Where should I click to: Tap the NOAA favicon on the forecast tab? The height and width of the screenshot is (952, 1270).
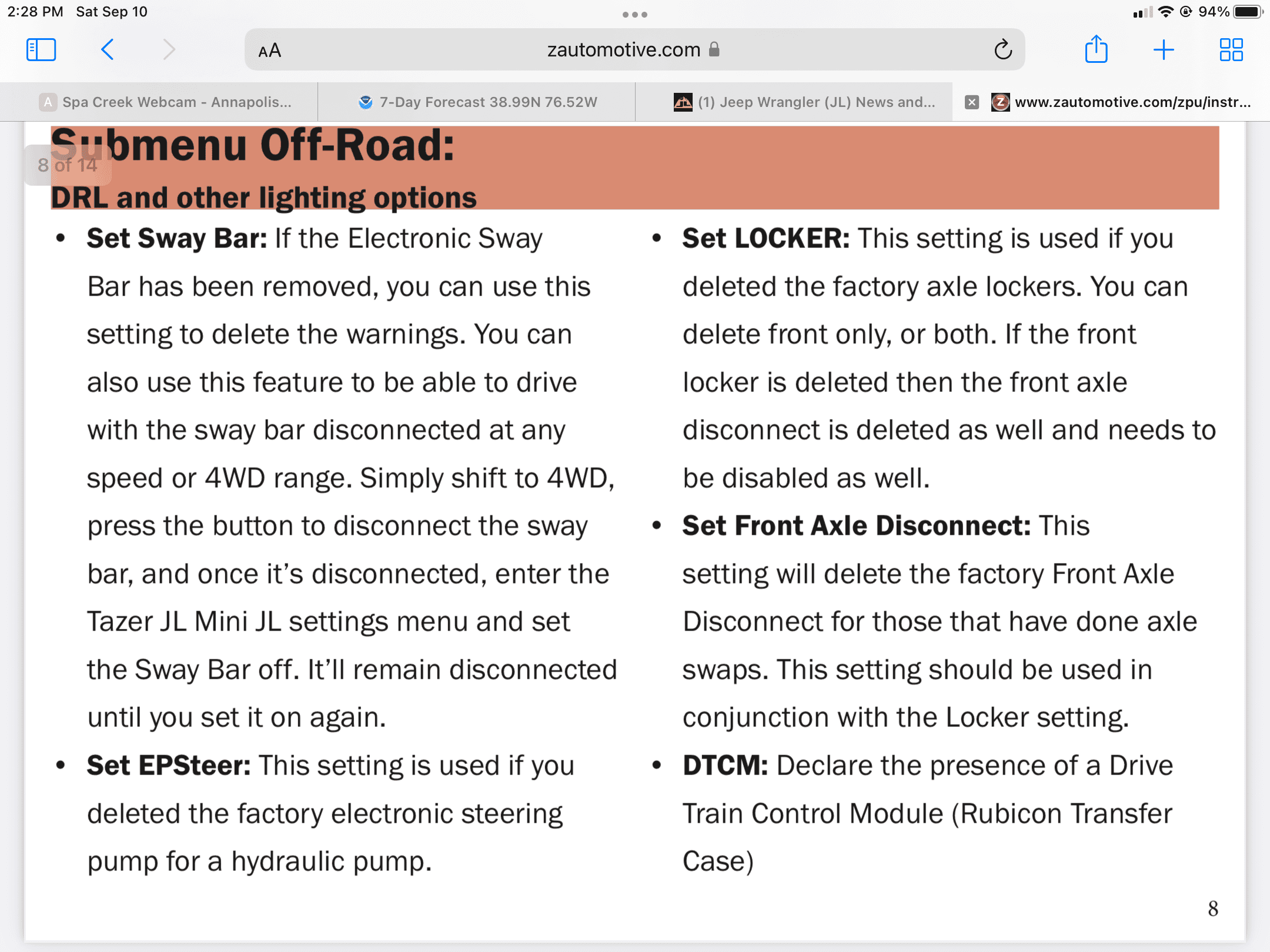click(x=366, y=102)
